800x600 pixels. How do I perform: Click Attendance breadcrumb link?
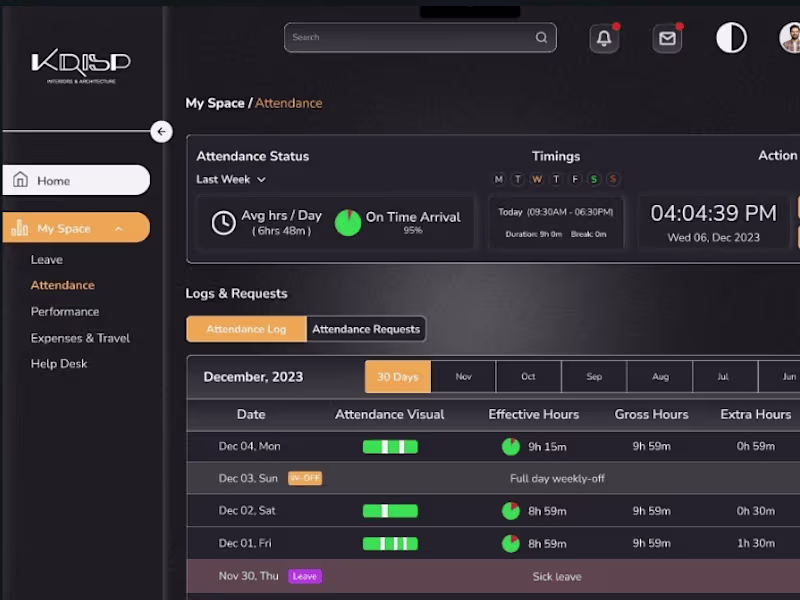pyautogui.click(x=288, y=103)
